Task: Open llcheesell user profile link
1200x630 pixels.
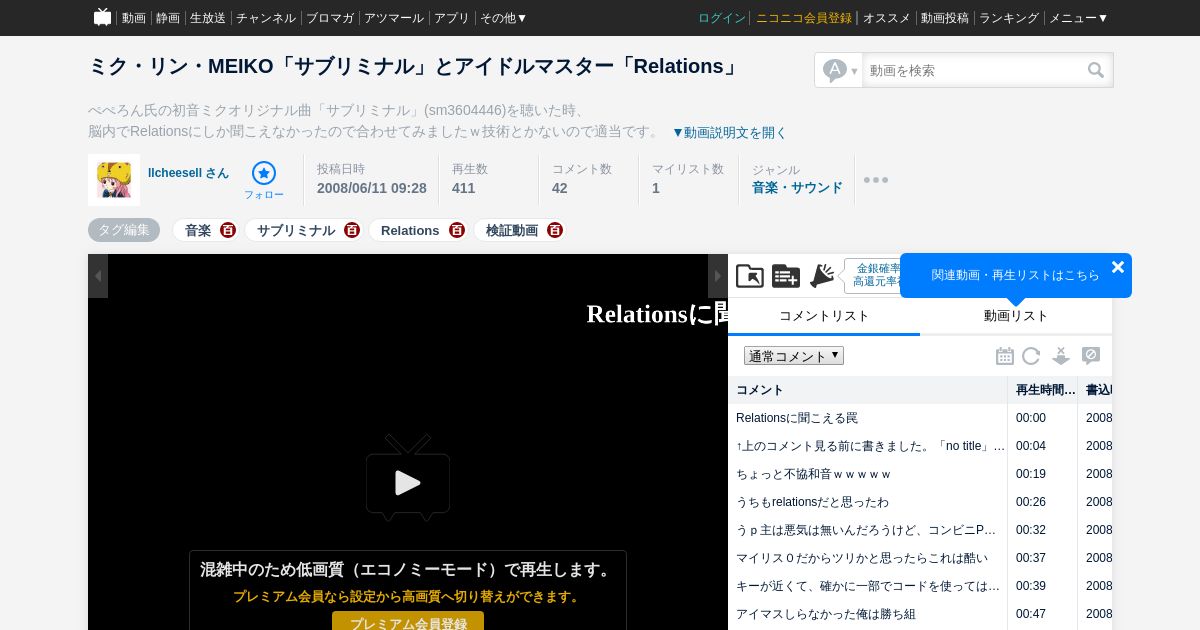Action: [188, 173]
